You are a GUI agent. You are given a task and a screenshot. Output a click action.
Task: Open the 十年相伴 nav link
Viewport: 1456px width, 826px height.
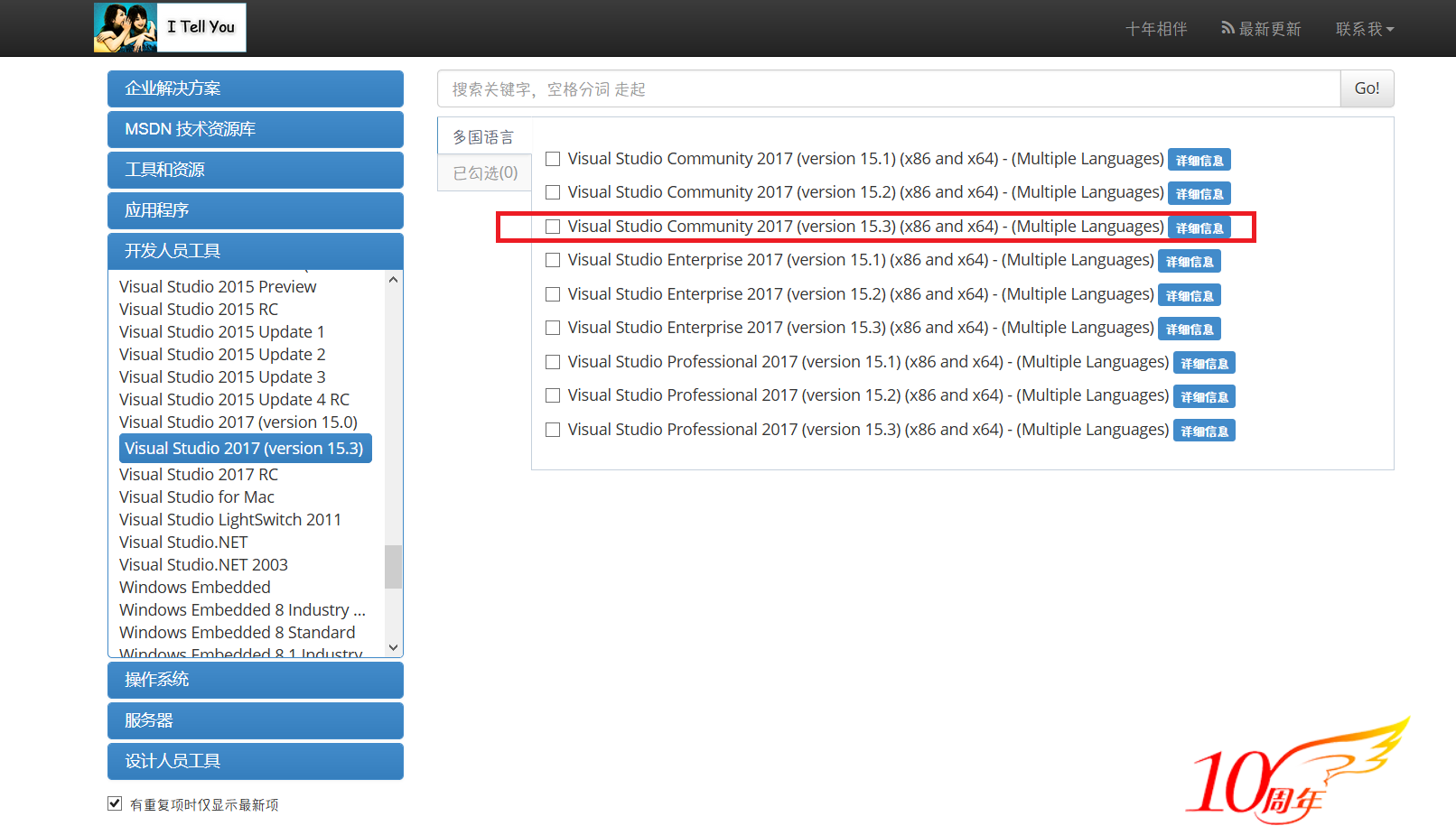point(1156,29)
